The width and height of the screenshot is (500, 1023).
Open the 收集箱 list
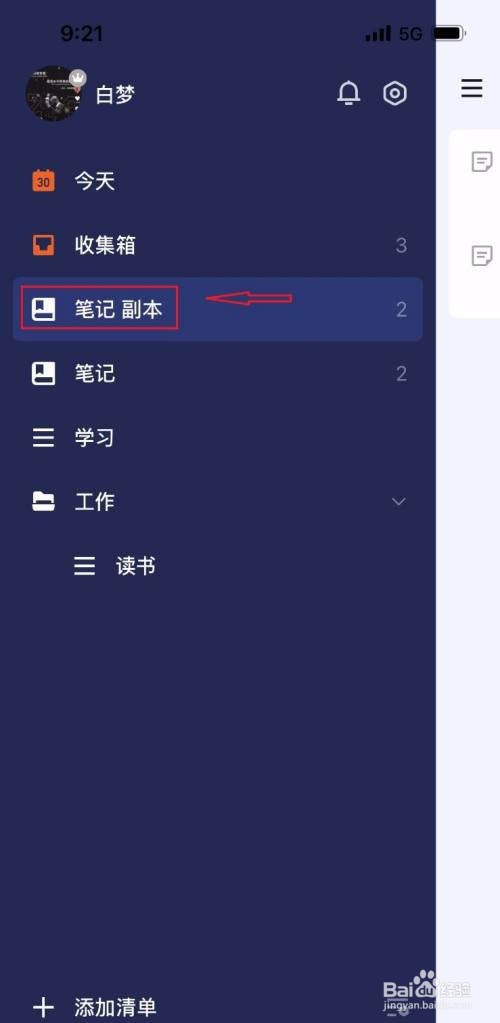[218, 245]
